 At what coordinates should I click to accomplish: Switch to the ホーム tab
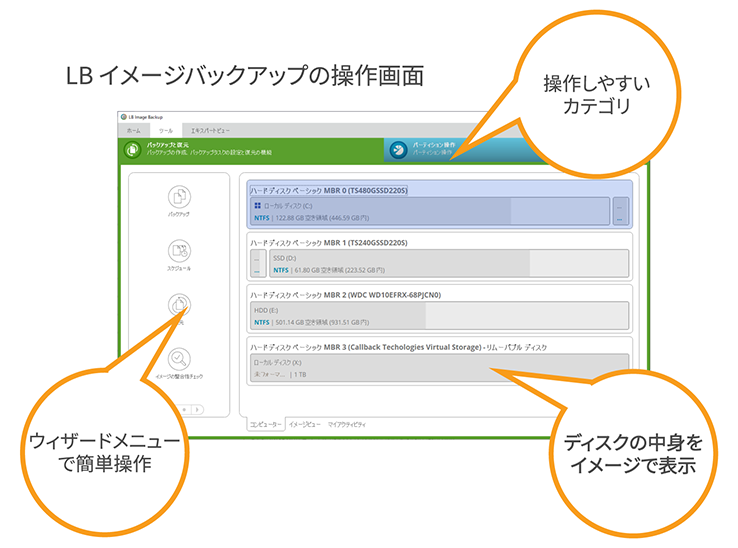coord(134,130)
